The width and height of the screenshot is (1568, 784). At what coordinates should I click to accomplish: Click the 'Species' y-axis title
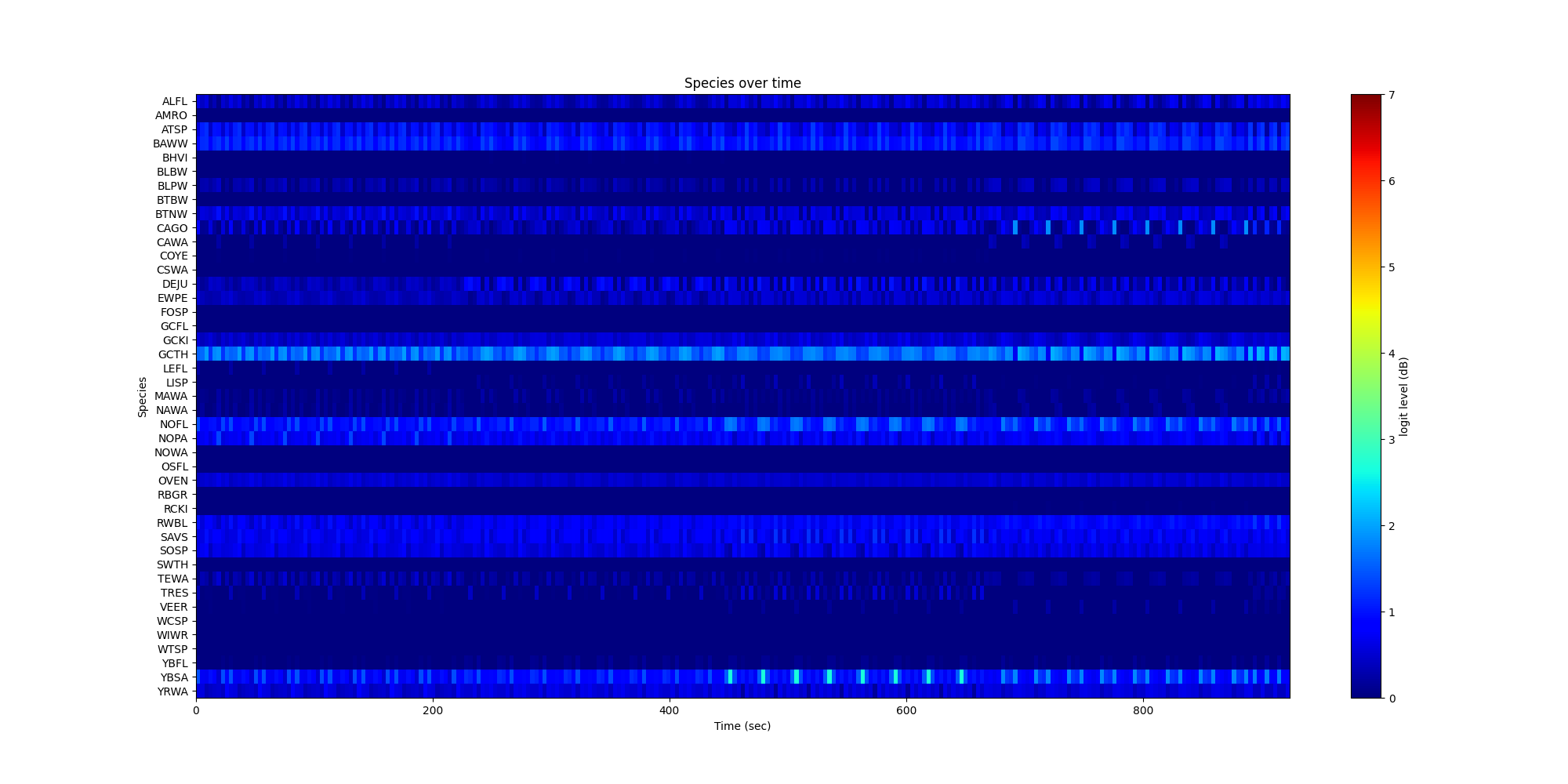pyautogui.click(x=143, y=397)
